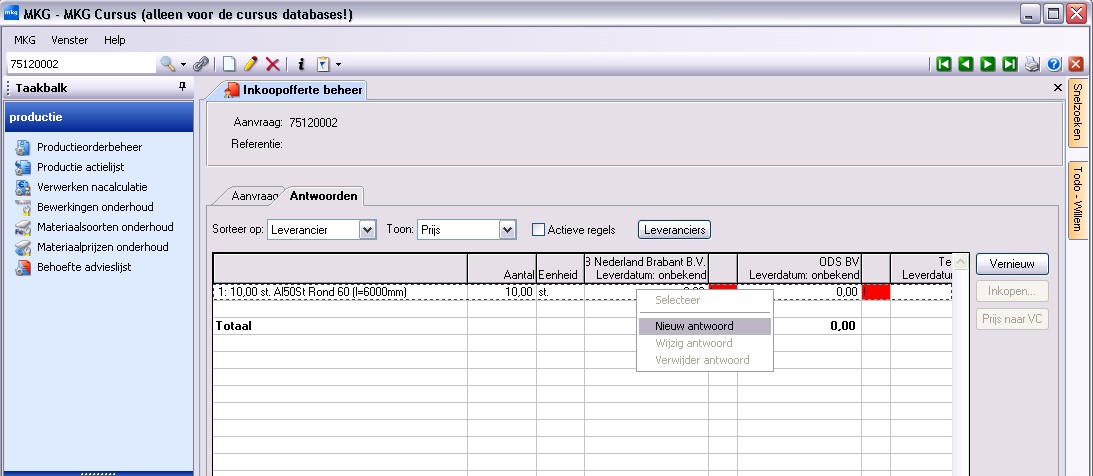Click the red close icon in the toolbar
This screenshot has width=1093, height=476.
[1076, 64]
